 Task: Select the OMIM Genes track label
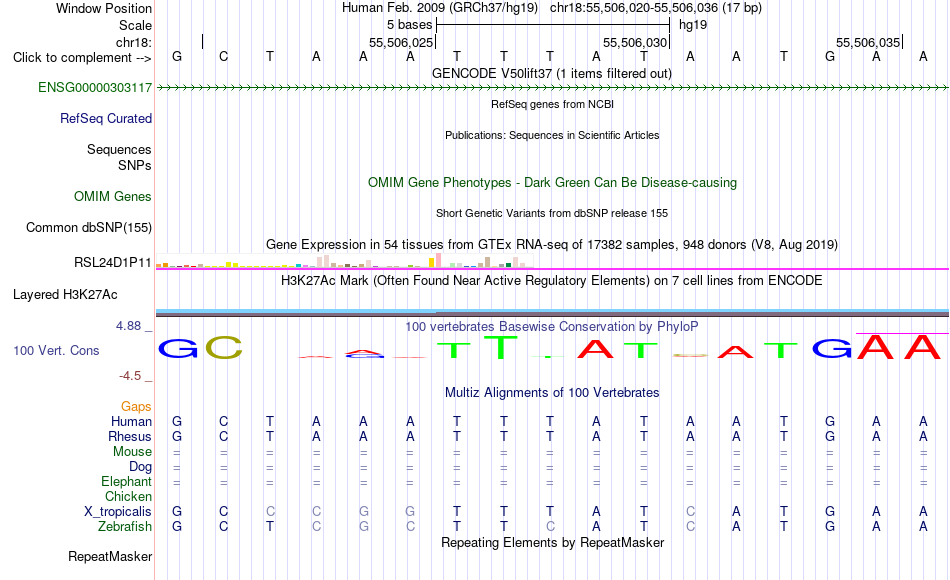(112, 197)
